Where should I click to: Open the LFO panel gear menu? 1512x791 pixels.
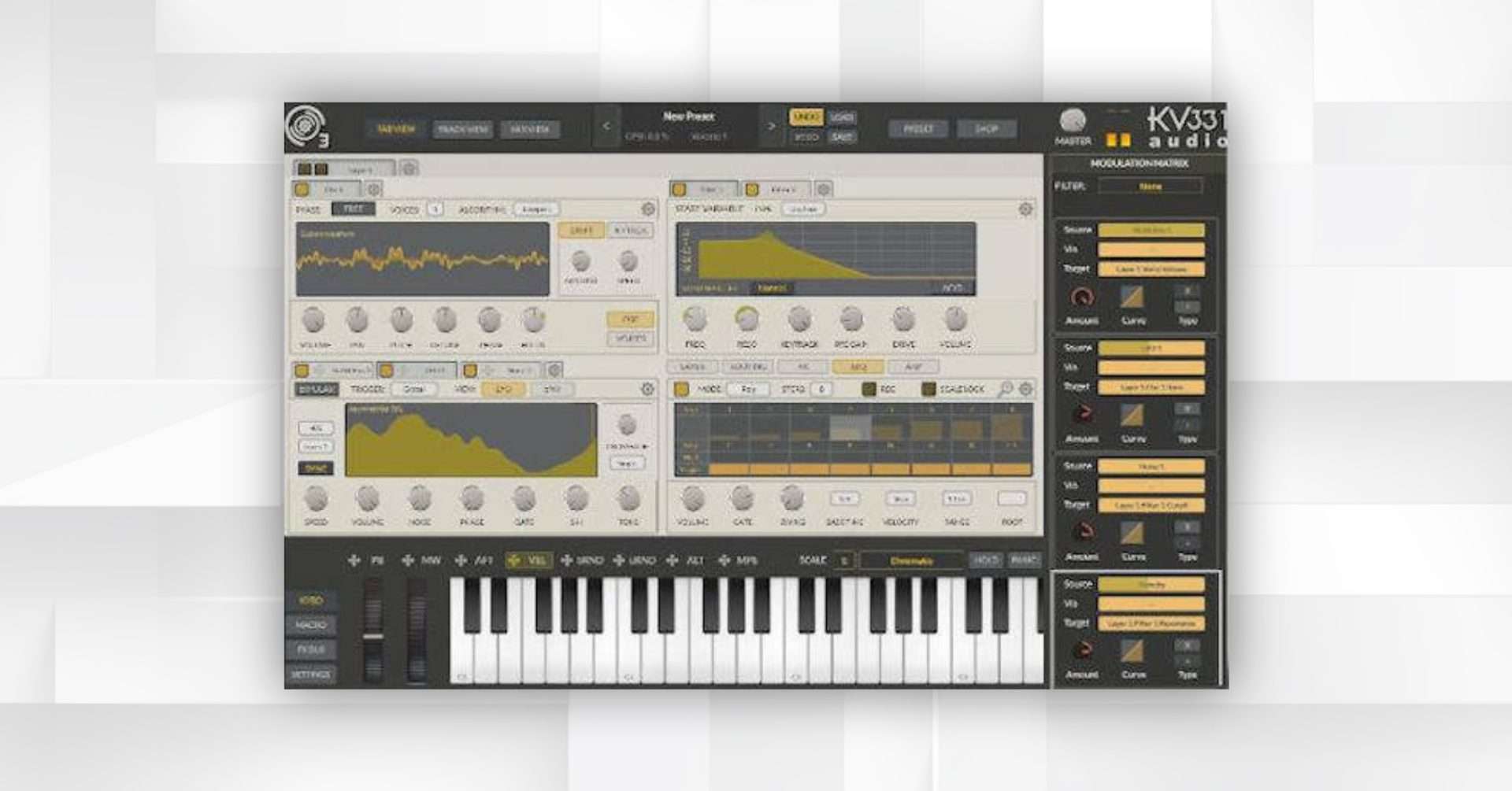click(647, 389)
